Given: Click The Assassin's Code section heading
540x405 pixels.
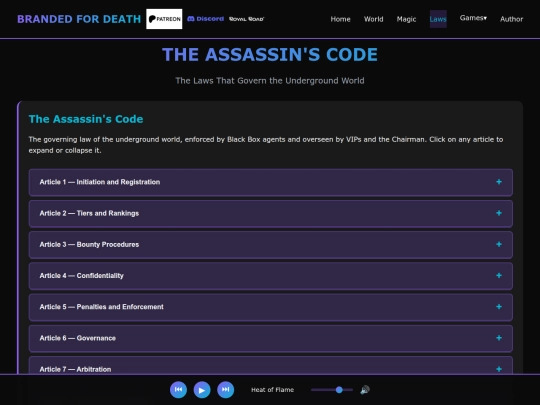Looking at the screenshot, I should pos(86,119).
